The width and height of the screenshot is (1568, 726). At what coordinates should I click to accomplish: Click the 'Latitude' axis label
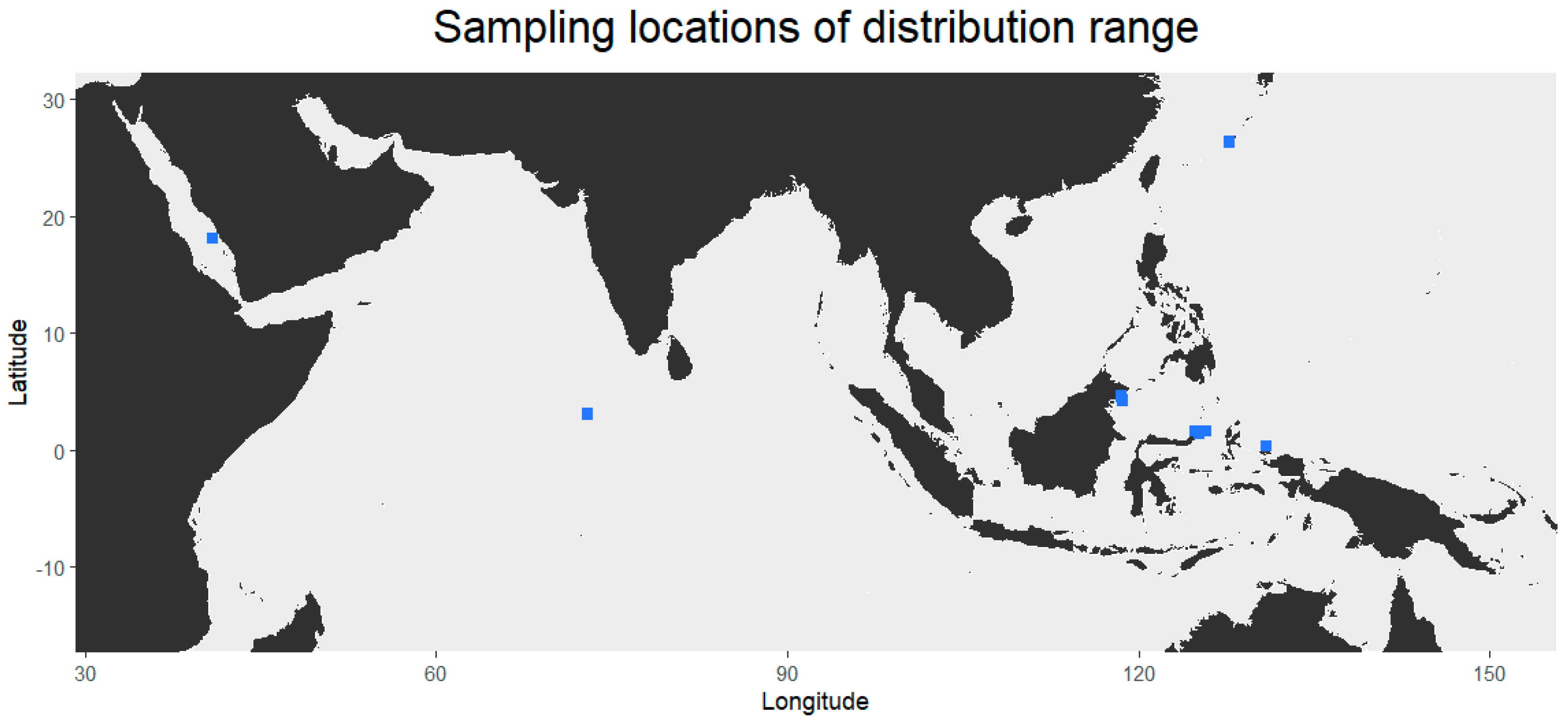[19, 362]
